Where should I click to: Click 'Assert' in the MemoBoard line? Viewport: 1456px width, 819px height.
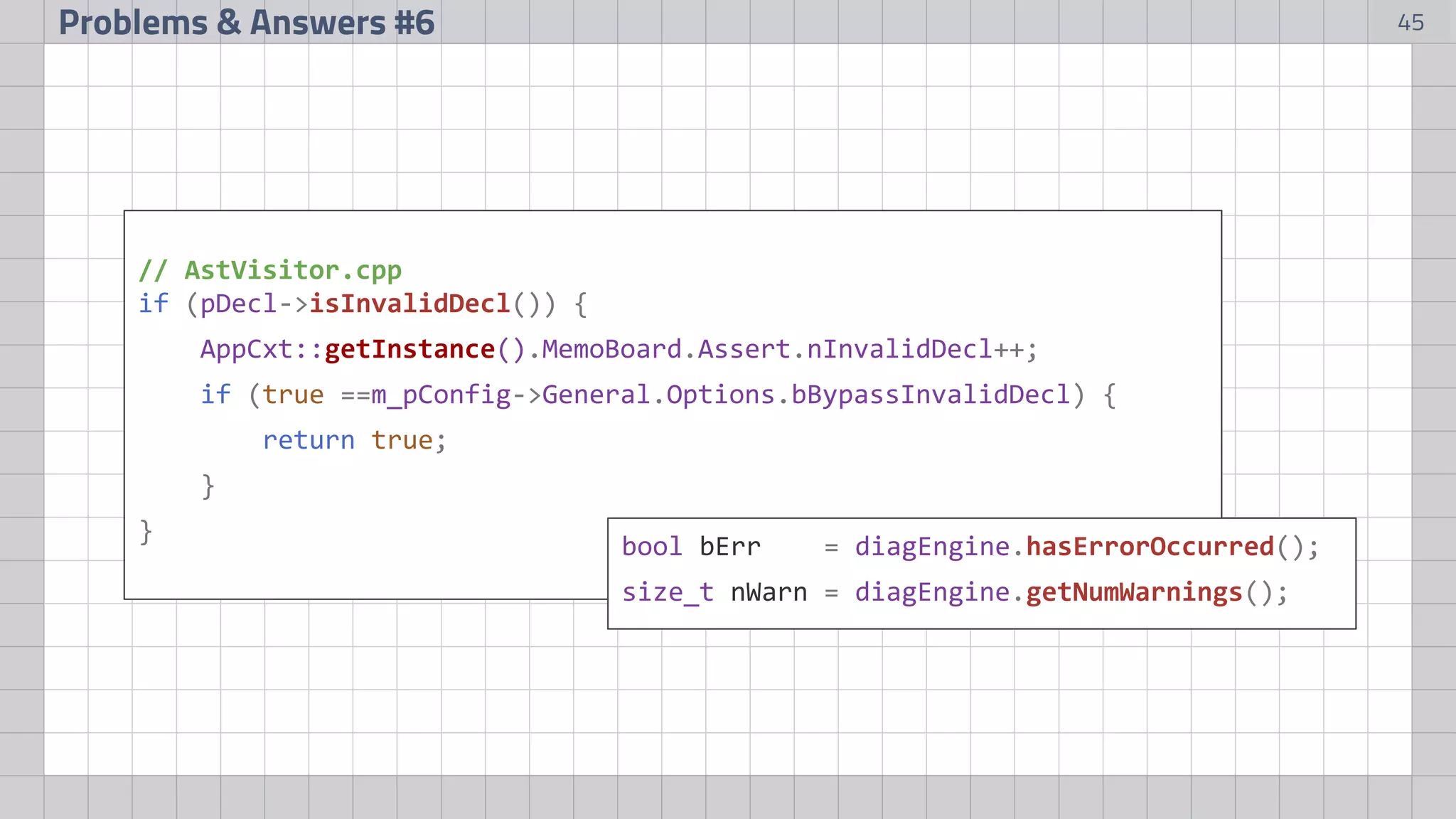[x=744, y=350]
